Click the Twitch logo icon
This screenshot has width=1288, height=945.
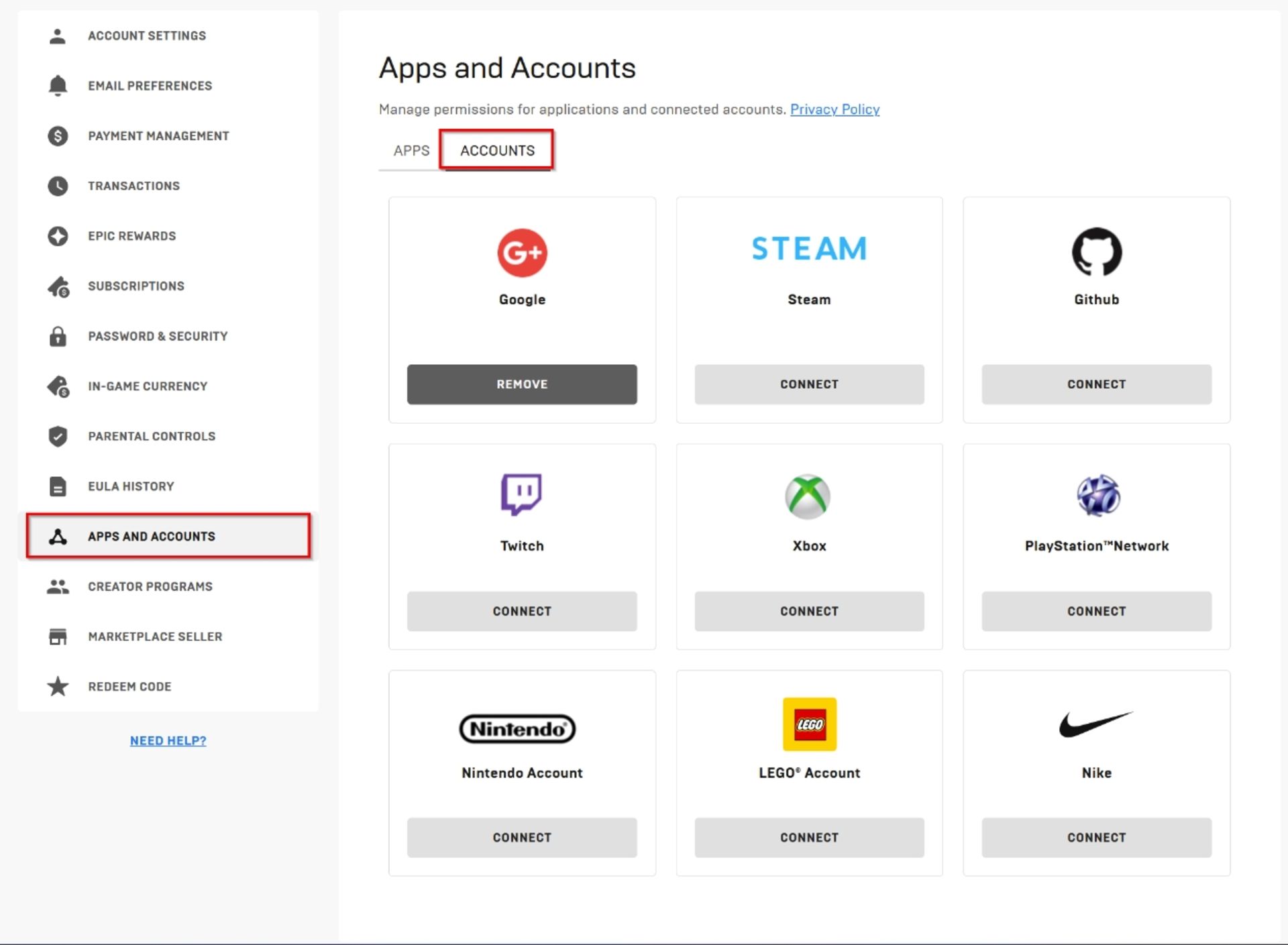[x=522, y=496]
